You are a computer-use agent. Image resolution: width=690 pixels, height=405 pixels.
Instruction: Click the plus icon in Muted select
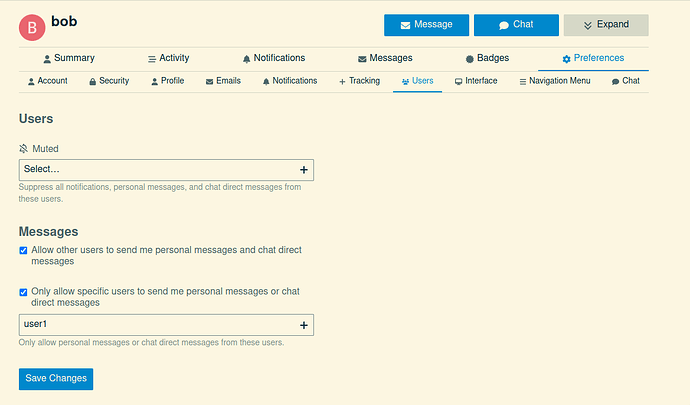[x=304, y=170]
